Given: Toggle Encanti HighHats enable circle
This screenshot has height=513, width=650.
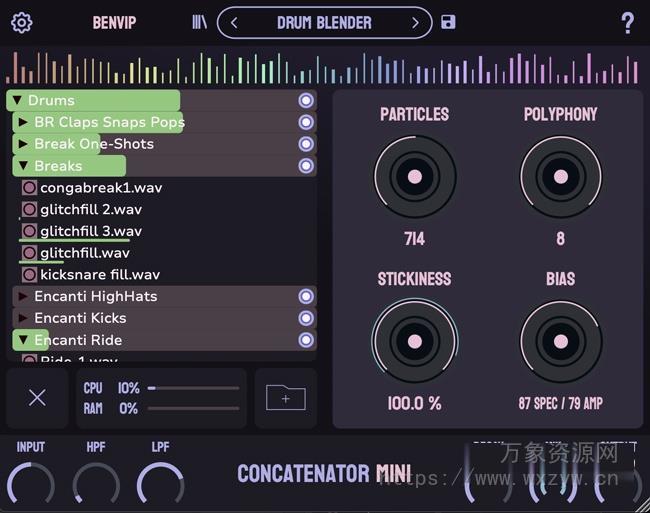Looking at the screenshot, I should [306, 296].
